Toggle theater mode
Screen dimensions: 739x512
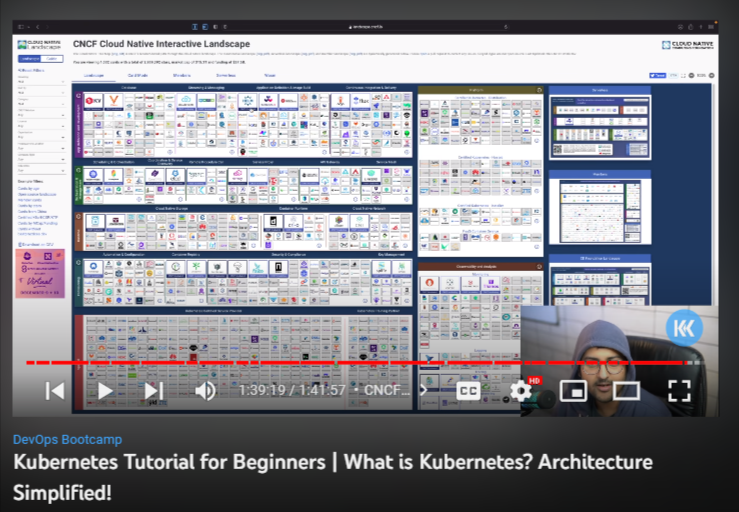pos(626,391)
